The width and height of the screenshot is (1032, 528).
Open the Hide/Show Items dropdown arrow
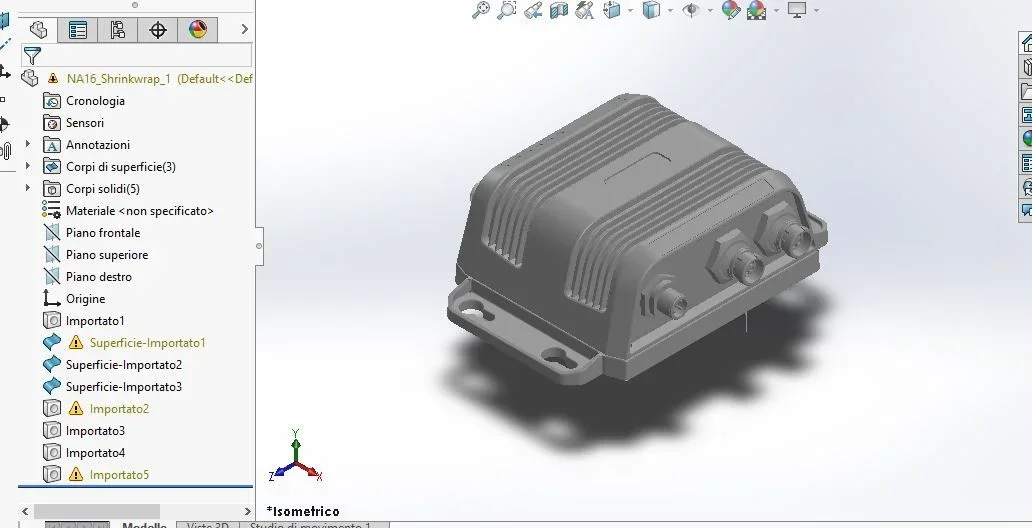coord(710,11)
